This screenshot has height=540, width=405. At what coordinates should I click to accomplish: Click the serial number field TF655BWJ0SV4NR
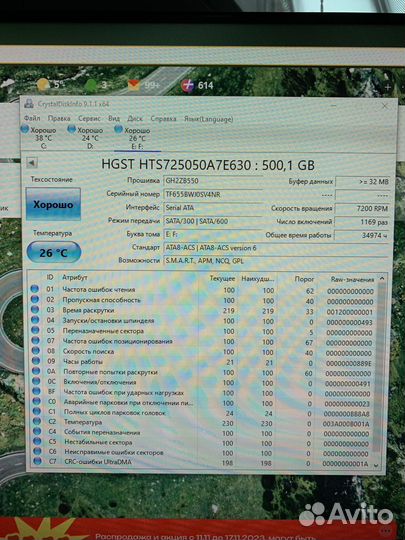(x=212, y=194)
